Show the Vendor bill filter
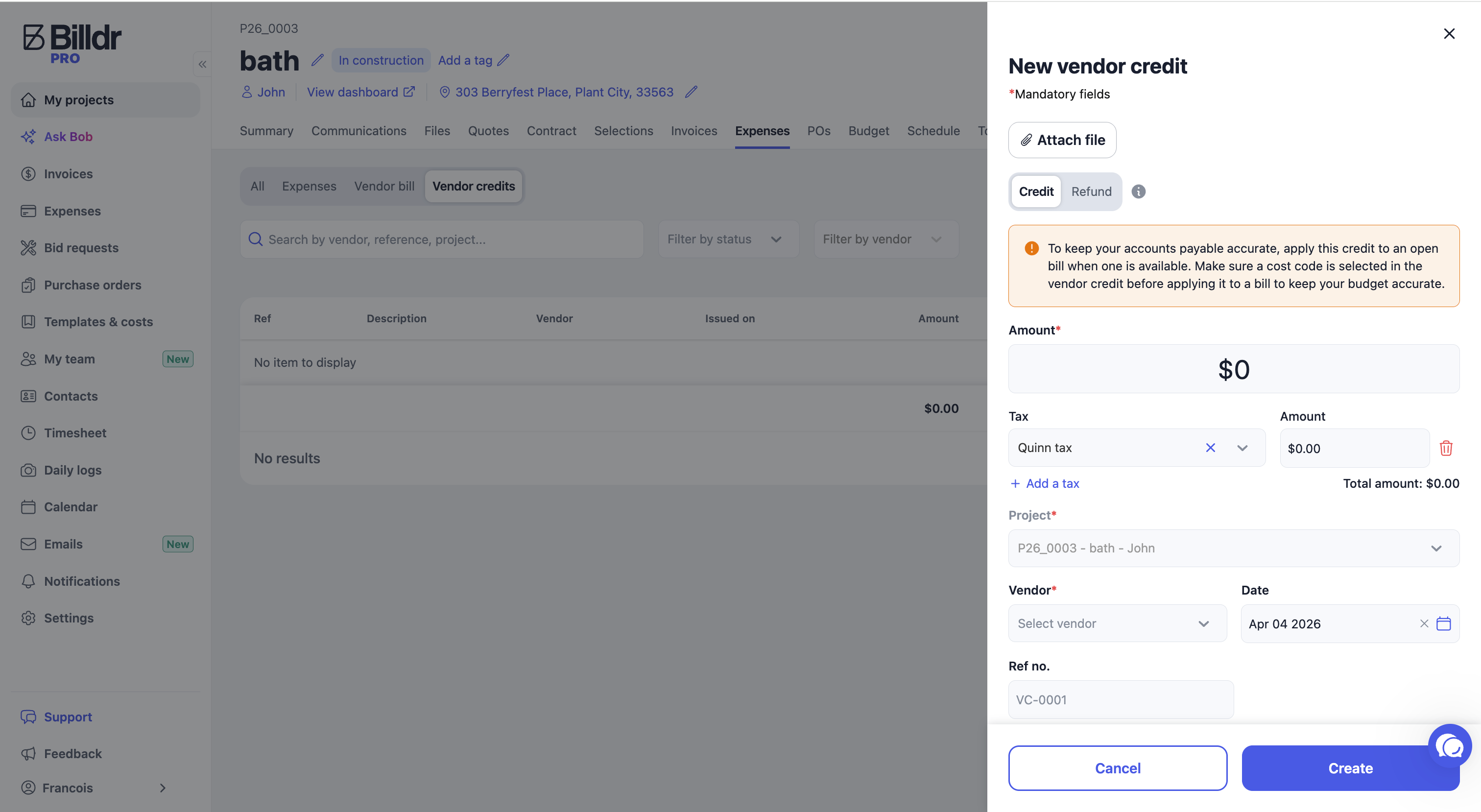The width and height of the screenshot is (1481, 812). point(384,186)
